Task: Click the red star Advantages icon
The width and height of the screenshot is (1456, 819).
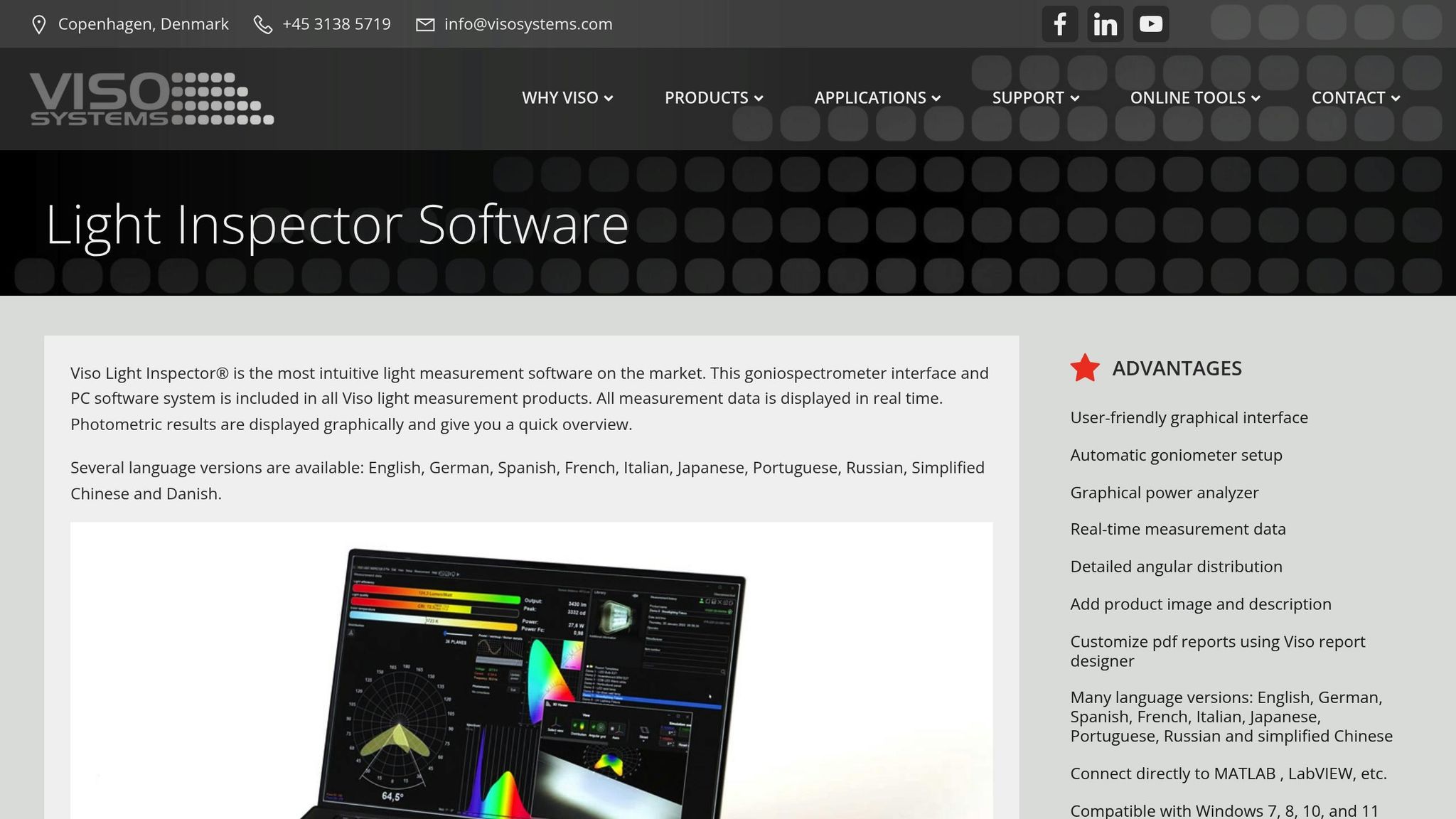Action: click(1083, 368)
